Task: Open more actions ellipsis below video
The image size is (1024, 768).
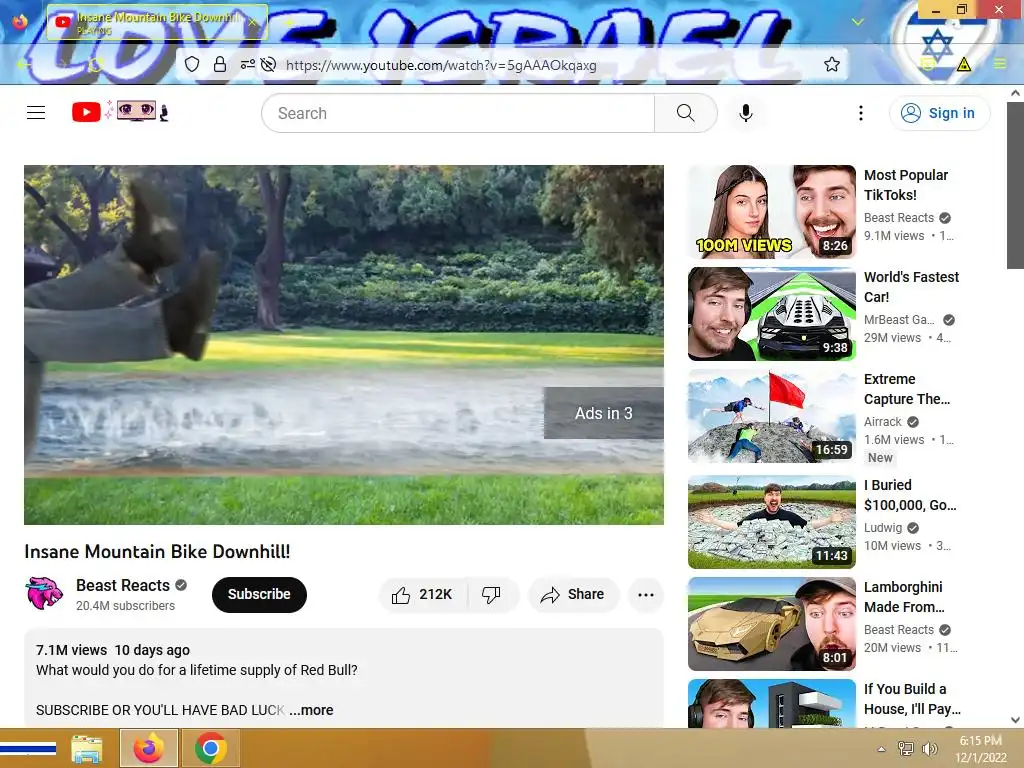Action: (x=646, y=595)
